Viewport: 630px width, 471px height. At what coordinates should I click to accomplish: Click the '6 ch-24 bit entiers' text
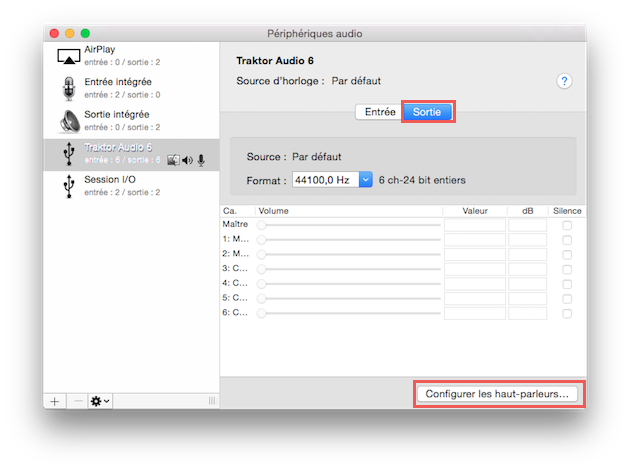pos(422,180)
